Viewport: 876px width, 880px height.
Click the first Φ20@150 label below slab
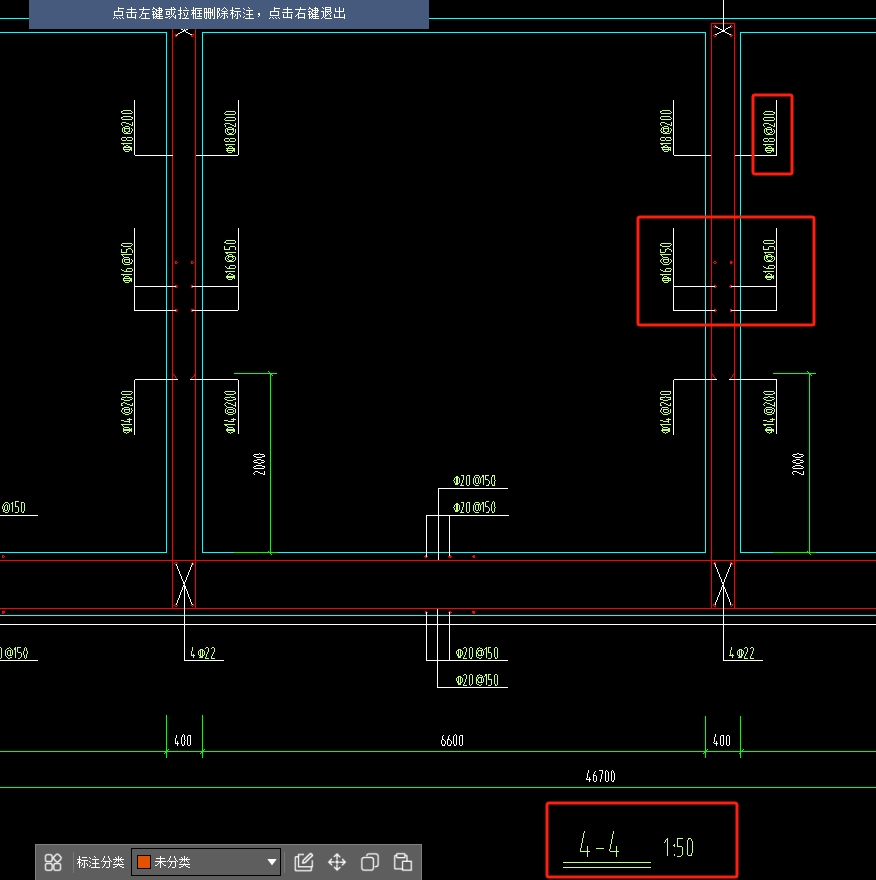(477, 653)
